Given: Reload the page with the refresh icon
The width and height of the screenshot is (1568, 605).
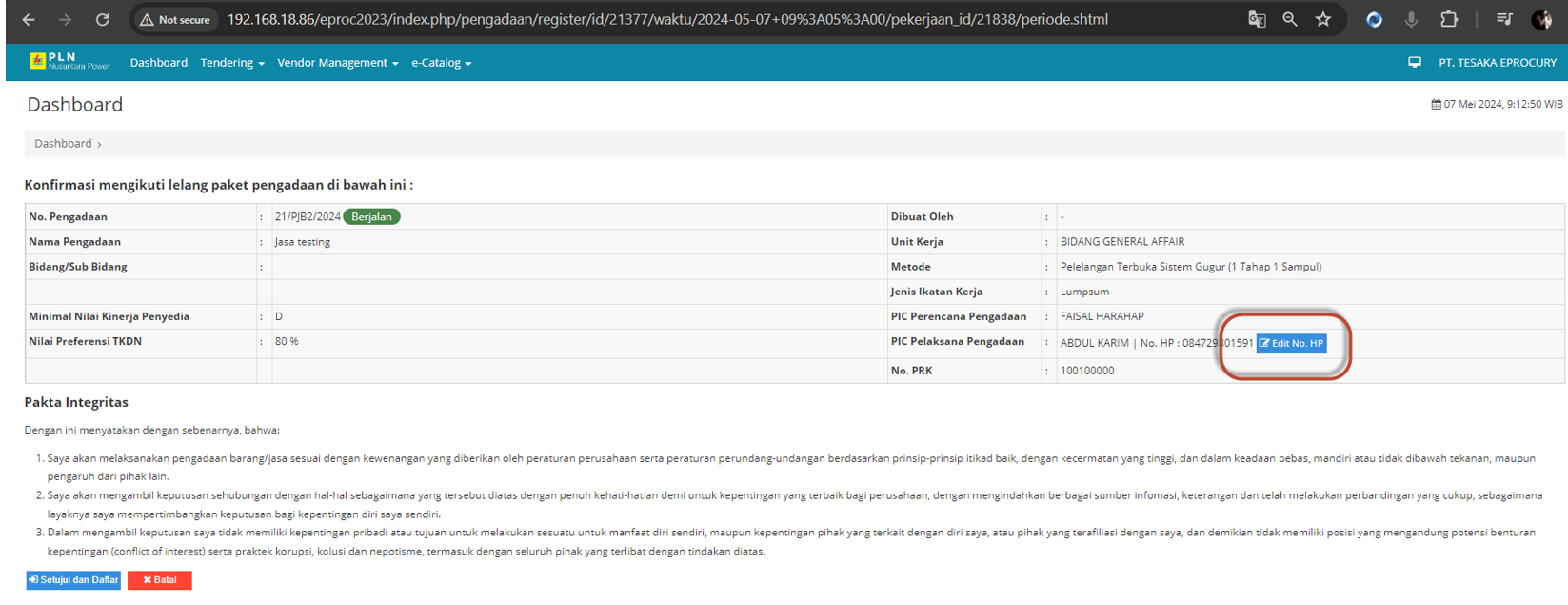Looking at the screenshot, I should tap(103, 19).
